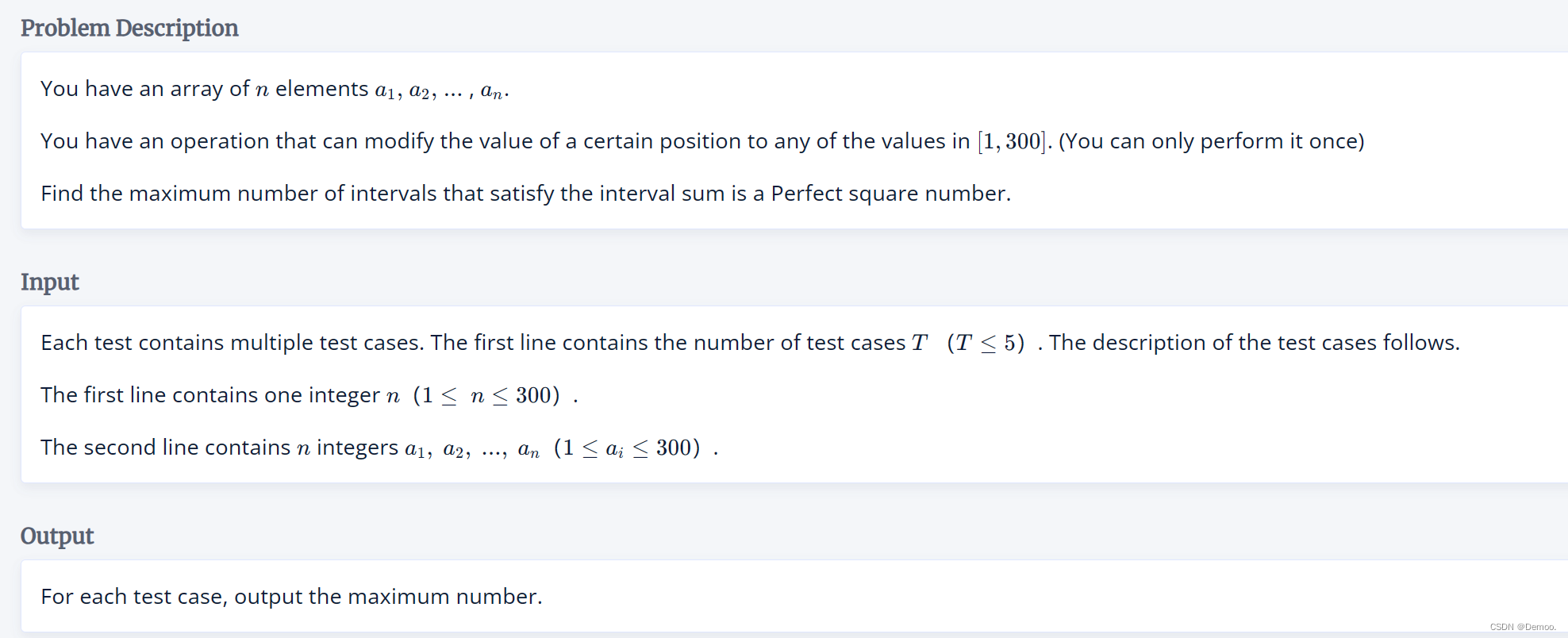This screenshot has width=1568, height=638.
Task: Click the constraint (1 ≤ n ≤ 300) formula
Action: pyautogui.click(x=486, y=395)
